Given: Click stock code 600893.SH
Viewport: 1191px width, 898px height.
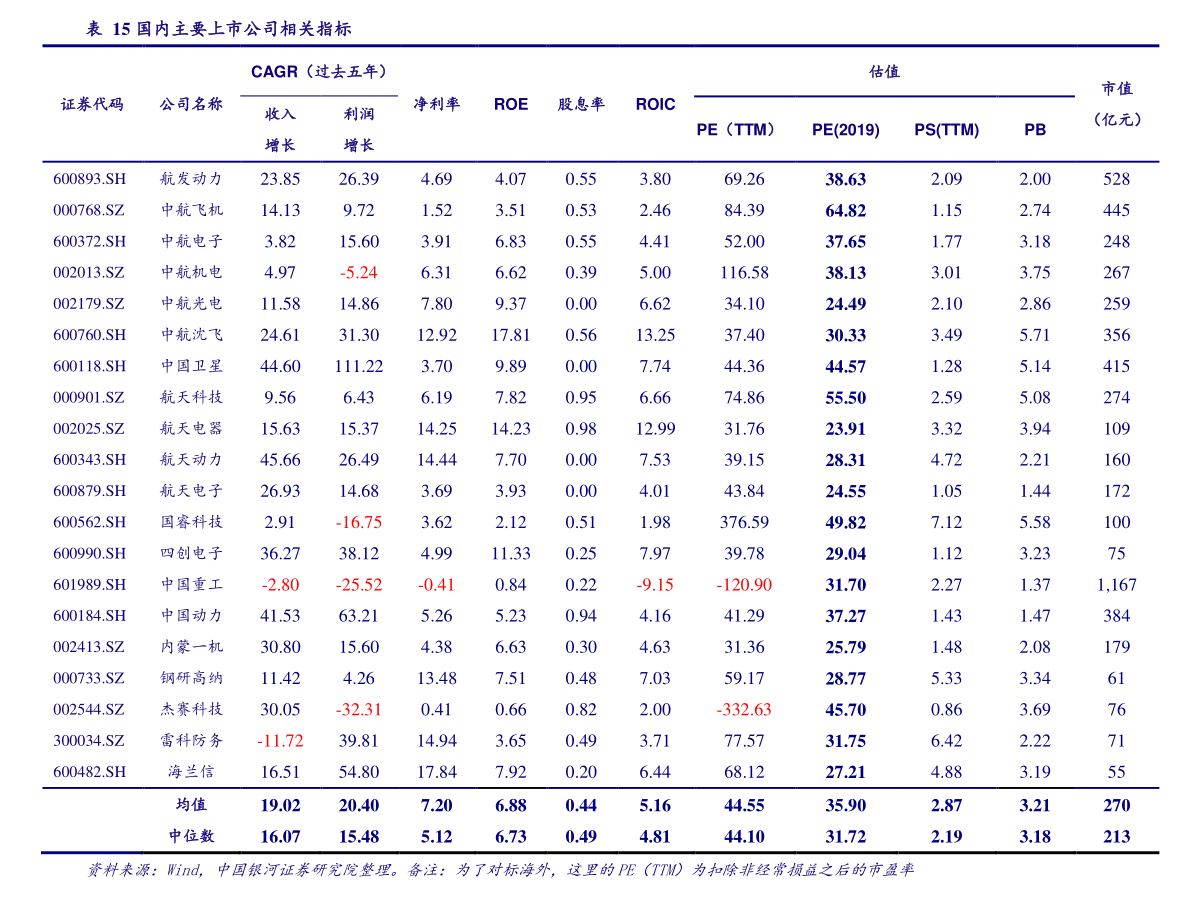Looking at the screenshot, I should pyautogui.click(x=90, y=179).
